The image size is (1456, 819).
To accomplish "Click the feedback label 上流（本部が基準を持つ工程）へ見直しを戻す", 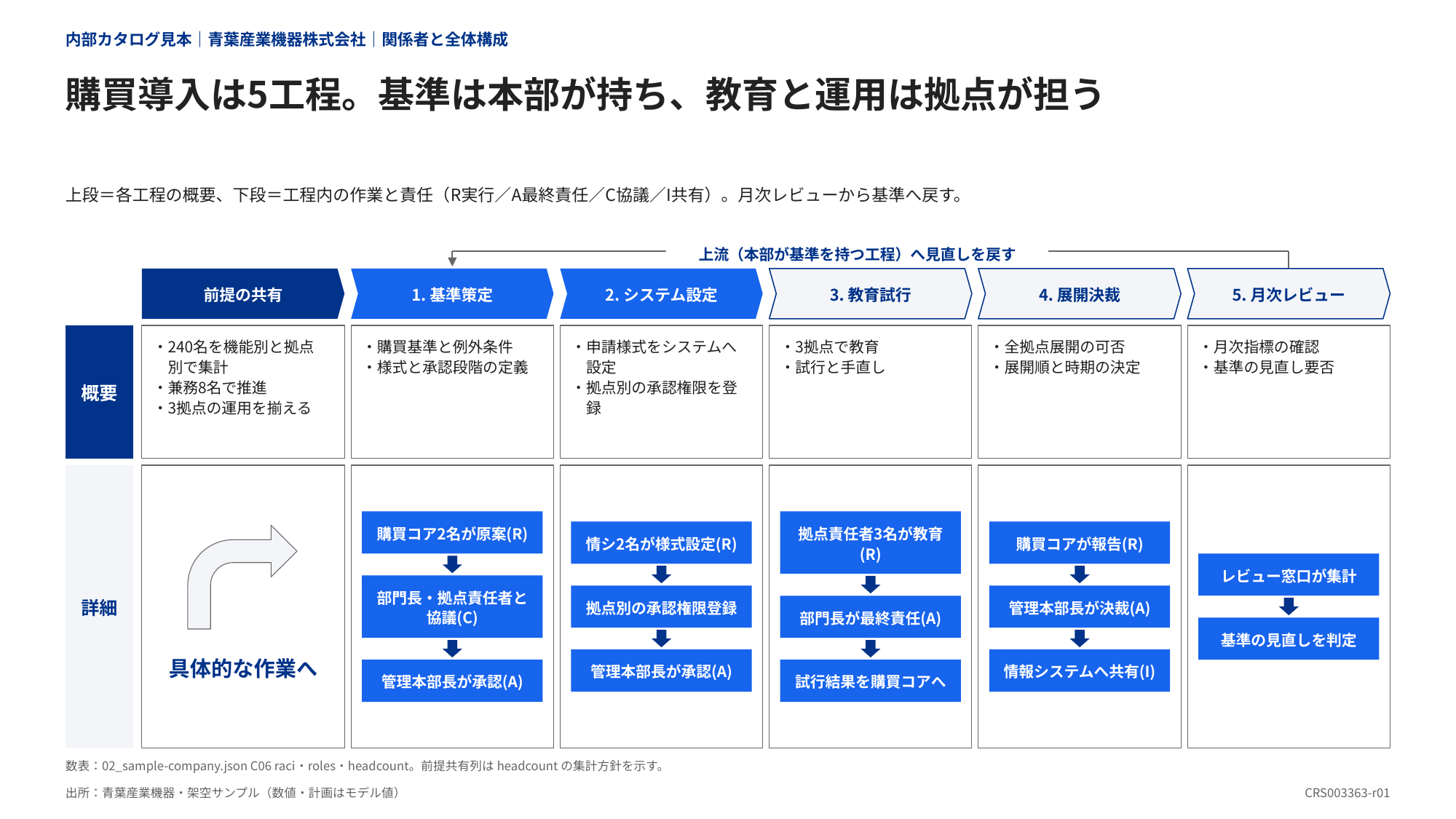I will click(857, 254).
